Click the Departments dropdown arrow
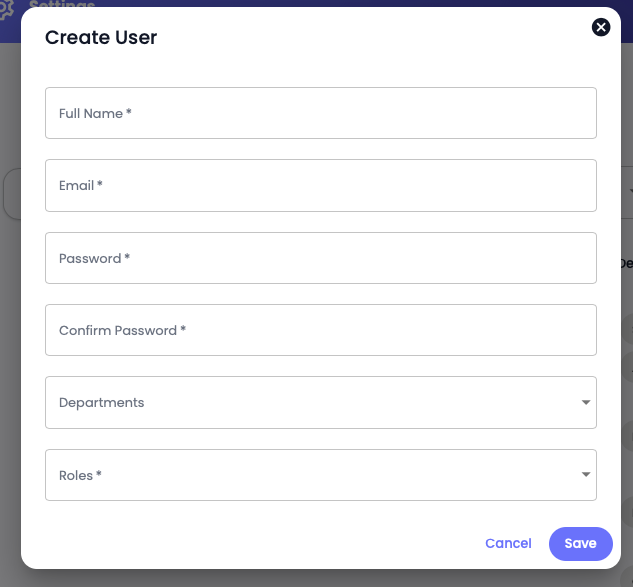This screenshot has width=633, height=587. tap(586, 402)
